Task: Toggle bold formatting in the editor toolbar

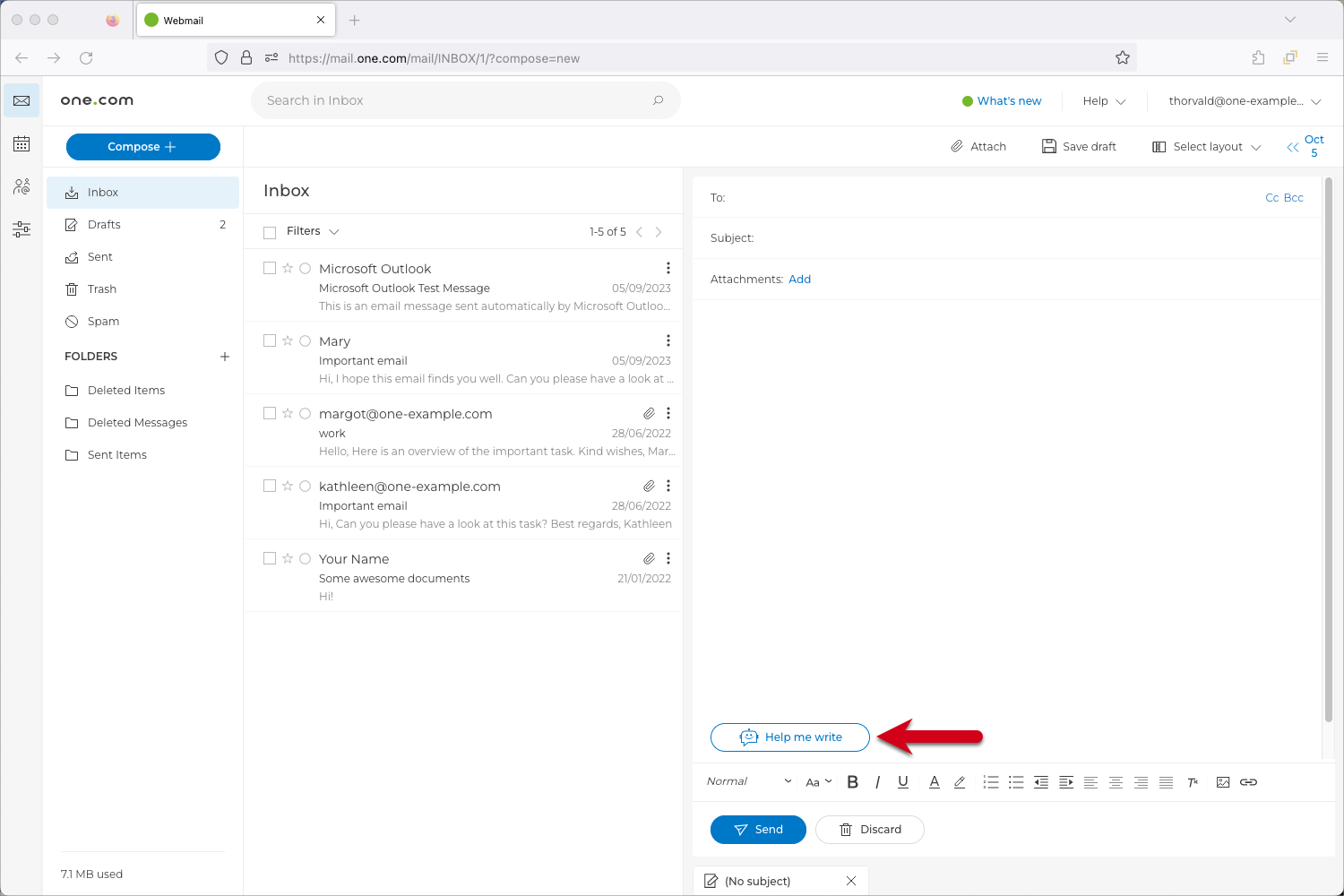Action: 852,781
